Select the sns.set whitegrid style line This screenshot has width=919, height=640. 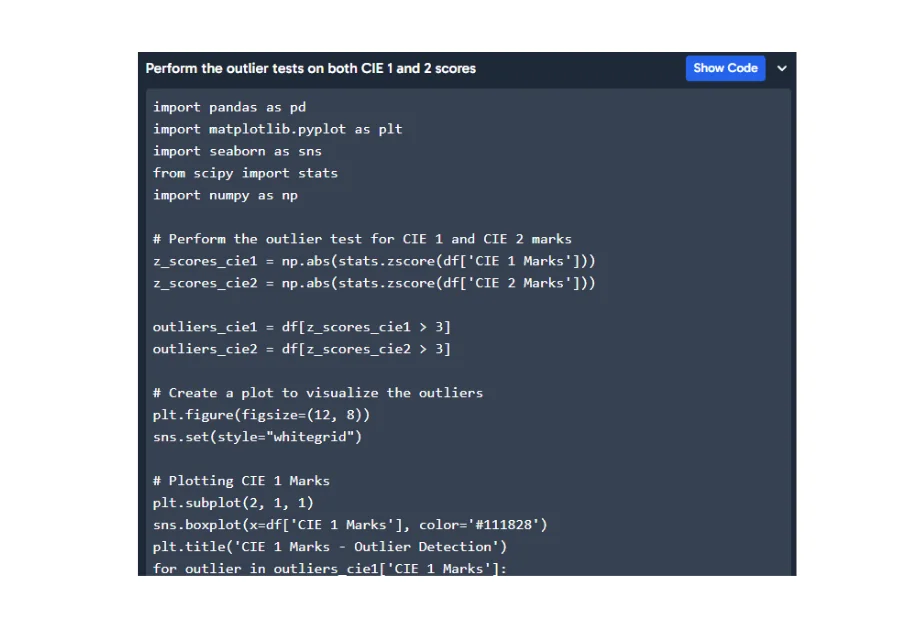[x=257, y=437]
